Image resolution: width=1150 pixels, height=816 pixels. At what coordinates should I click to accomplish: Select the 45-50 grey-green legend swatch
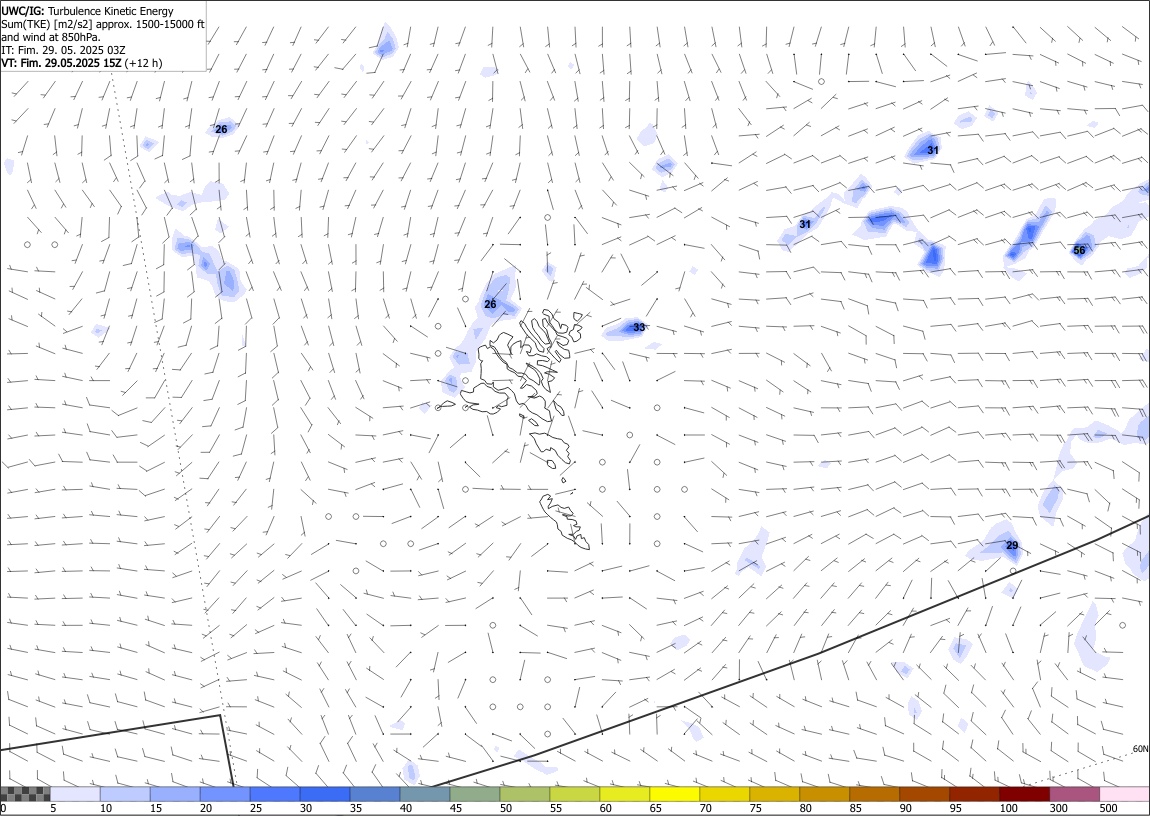(x=475, y=794)
